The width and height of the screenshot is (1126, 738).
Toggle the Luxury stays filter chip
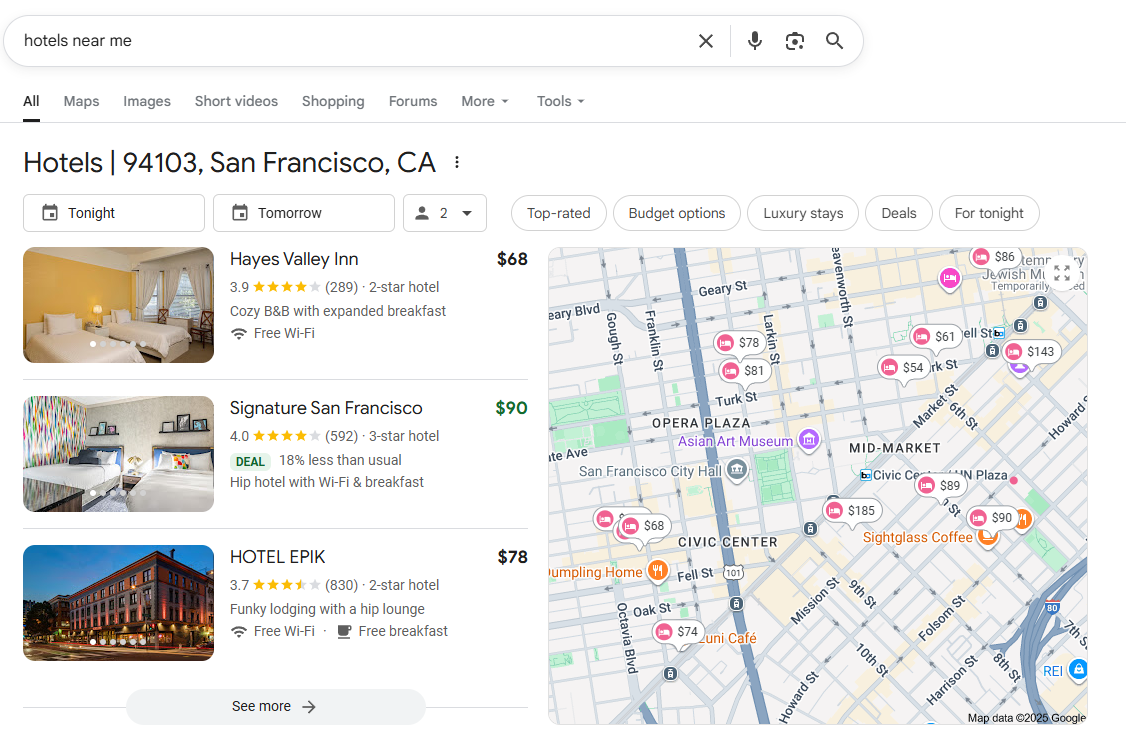pos(803,213)
